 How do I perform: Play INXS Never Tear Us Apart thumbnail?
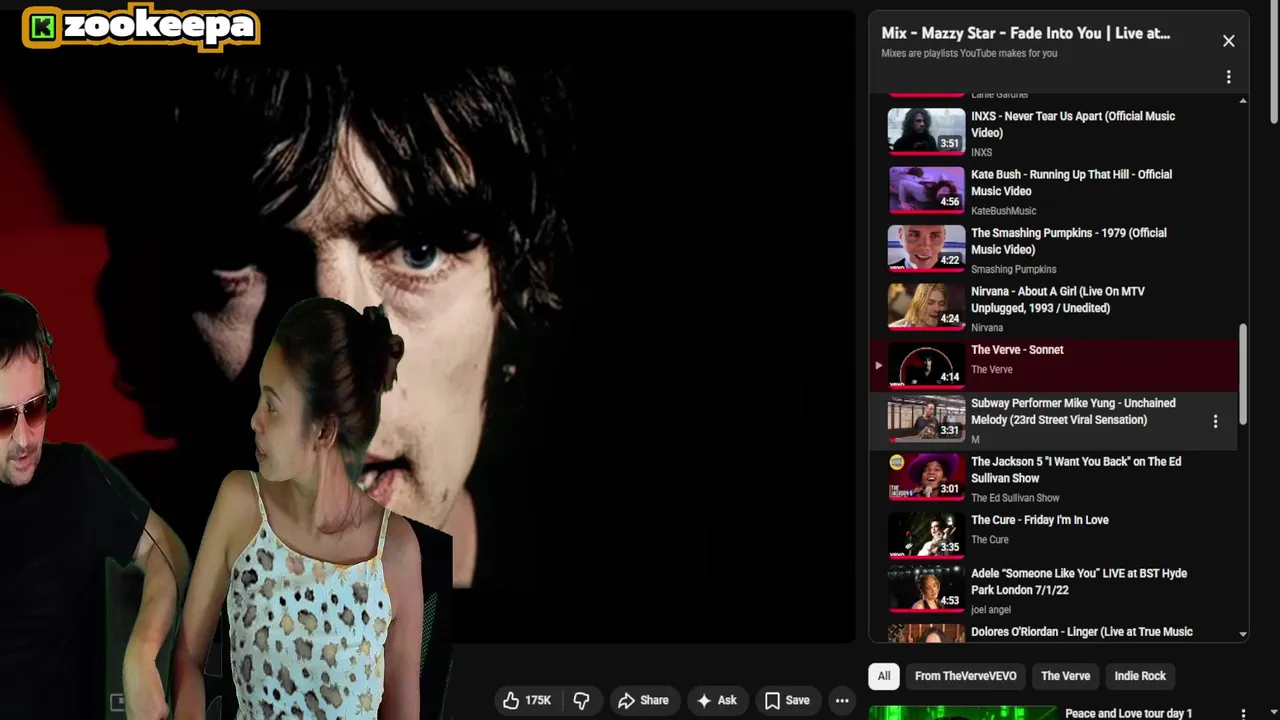point(926,131)
